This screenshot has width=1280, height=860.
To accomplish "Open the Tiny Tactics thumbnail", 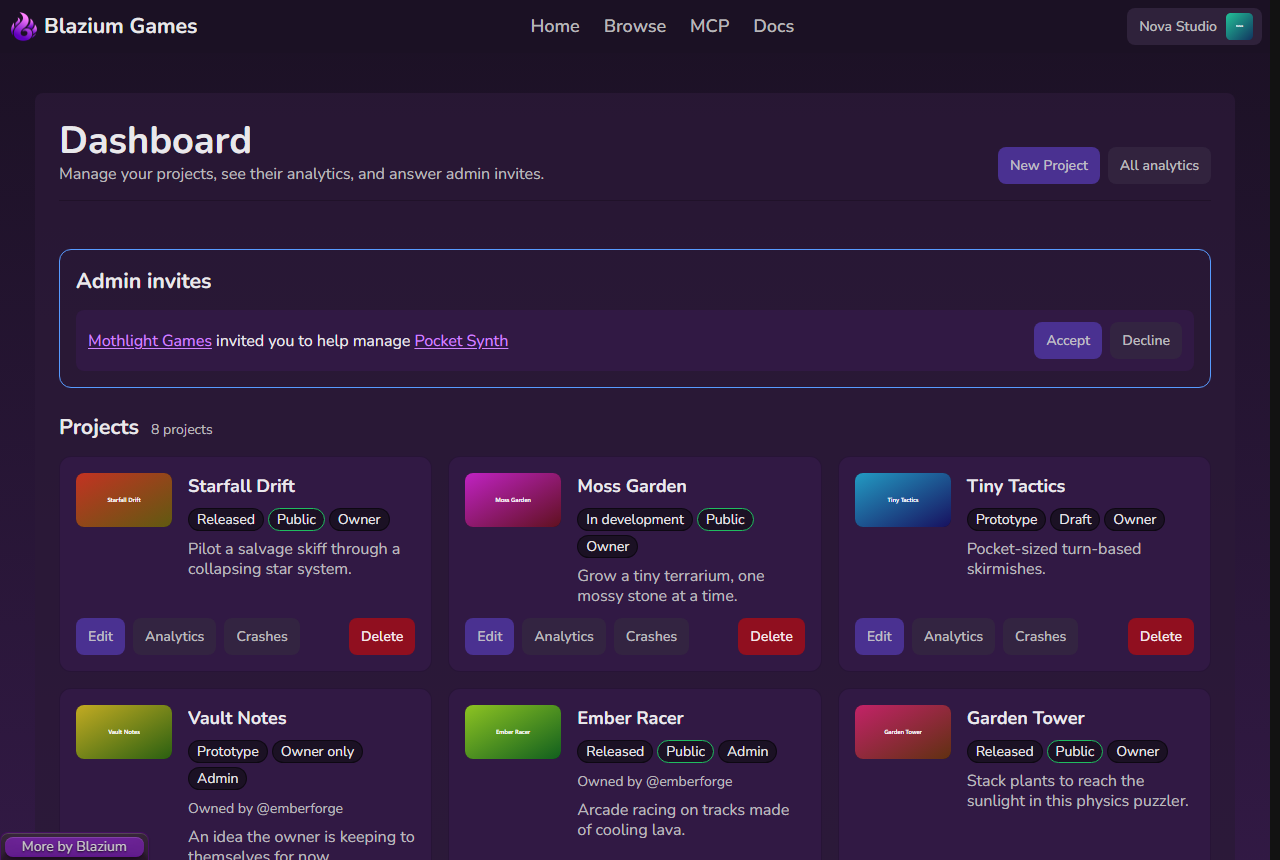I will coord(903,500).
